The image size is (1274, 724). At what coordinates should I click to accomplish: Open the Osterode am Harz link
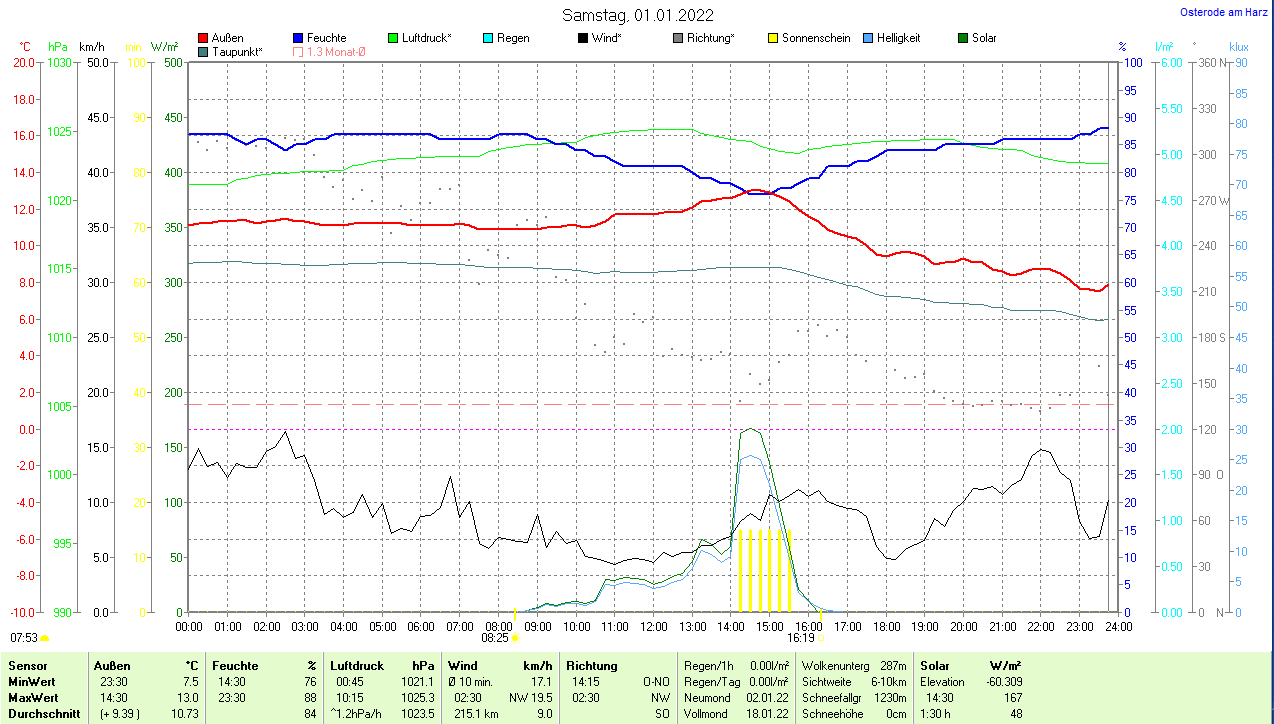coord(1225,12)
